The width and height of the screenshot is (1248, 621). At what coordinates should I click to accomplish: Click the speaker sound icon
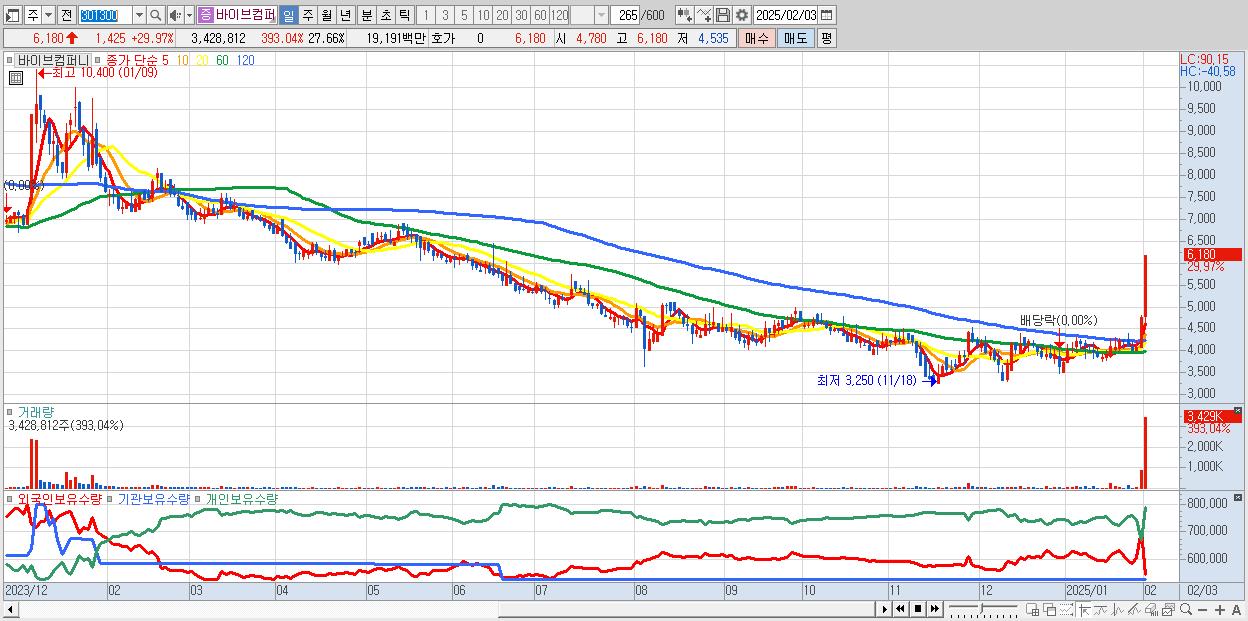[x=175, y=15]
